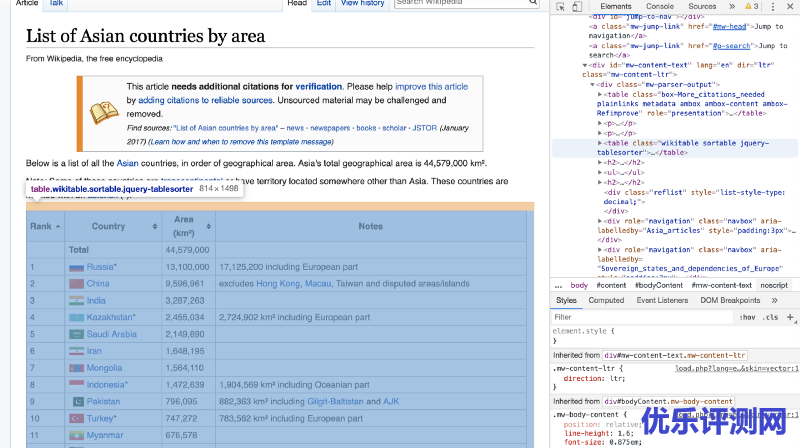Image resolution: width=800 pixels, height=448 pixels.
Task: Open the Elements tab
Action: click(x=616, y=7)
